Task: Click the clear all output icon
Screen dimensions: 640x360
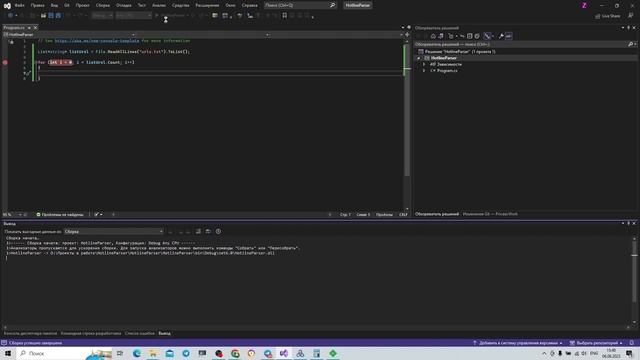Action: pos(198,231)
